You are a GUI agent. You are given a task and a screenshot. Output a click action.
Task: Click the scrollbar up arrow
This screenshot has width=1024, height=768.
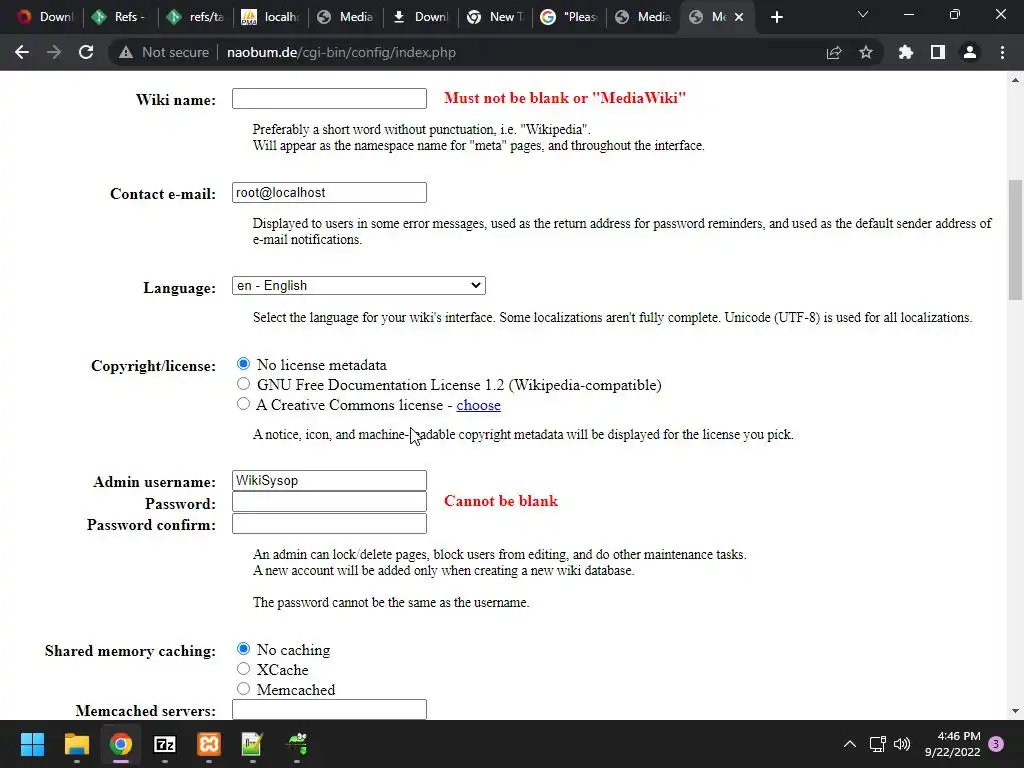pyautogui.click(x=1016, y=80)
